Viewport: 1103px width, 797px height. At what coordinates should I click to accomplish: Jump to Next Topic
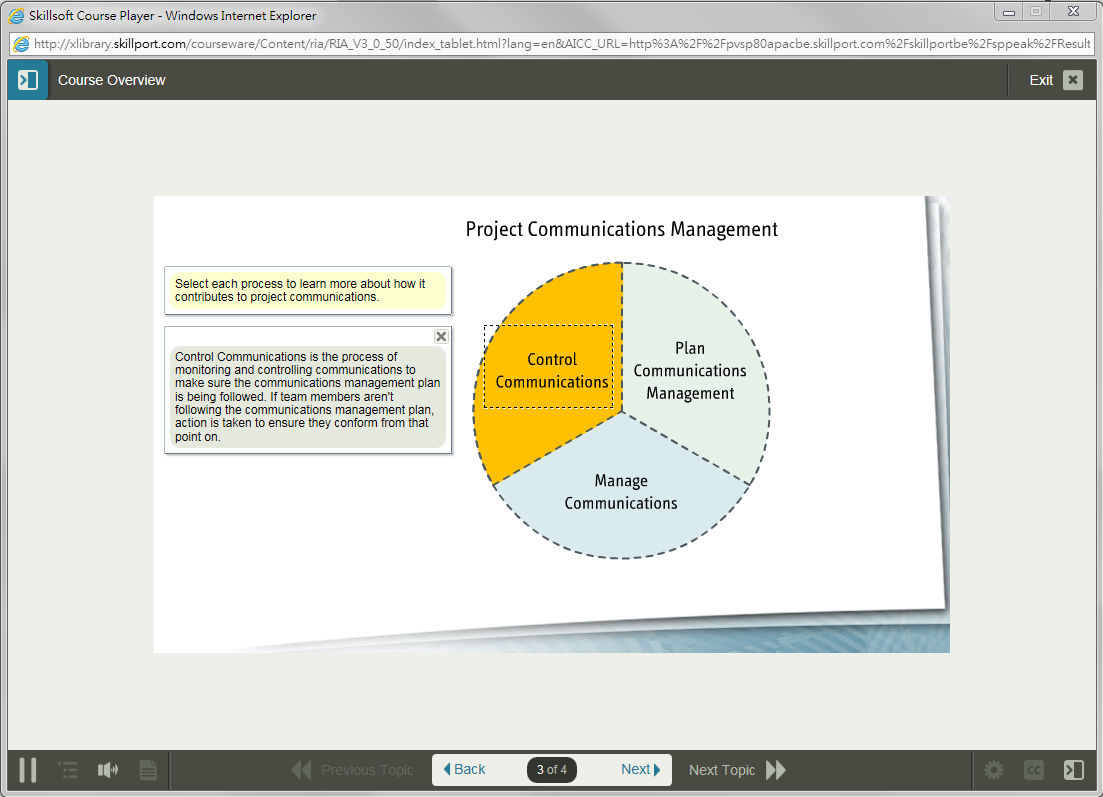point(737,770)
